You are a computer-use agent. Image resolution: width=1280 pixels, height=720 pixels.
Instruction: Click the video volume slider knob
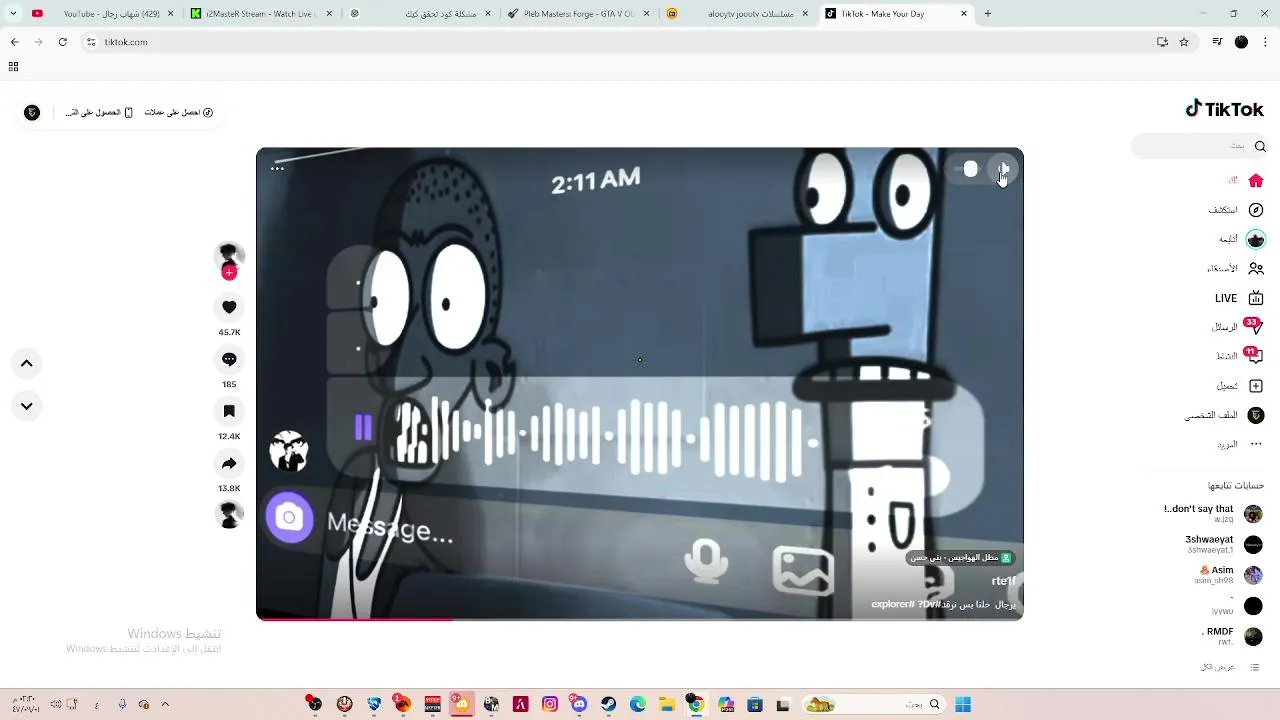(970, 169)
